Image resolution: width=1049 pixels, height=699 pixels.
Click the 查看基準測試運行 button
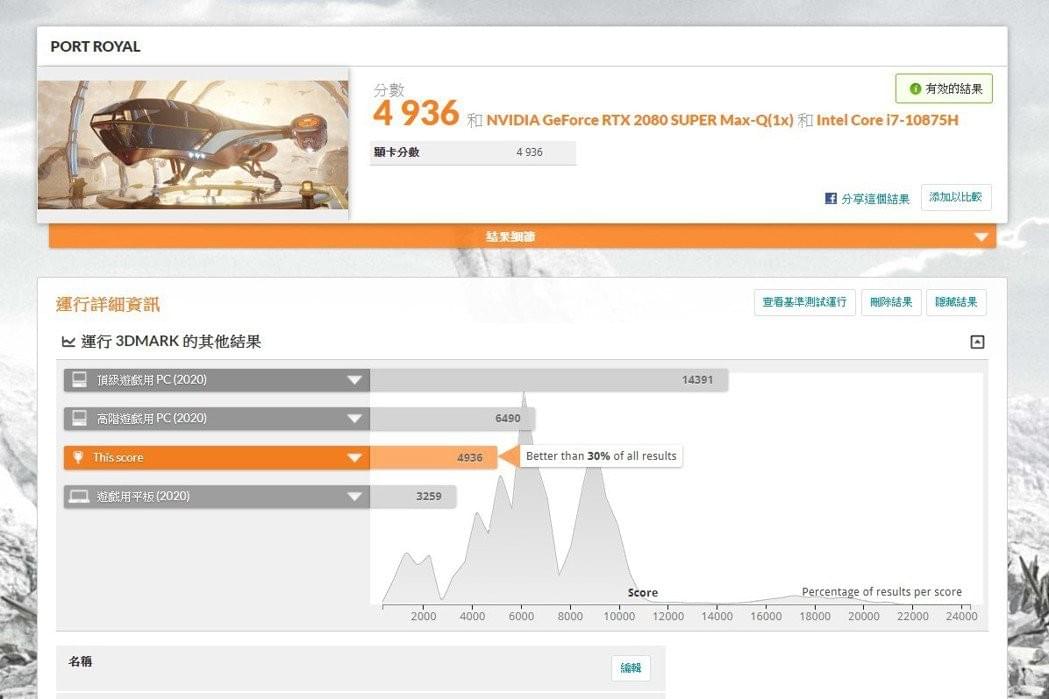tap(804, 302)
